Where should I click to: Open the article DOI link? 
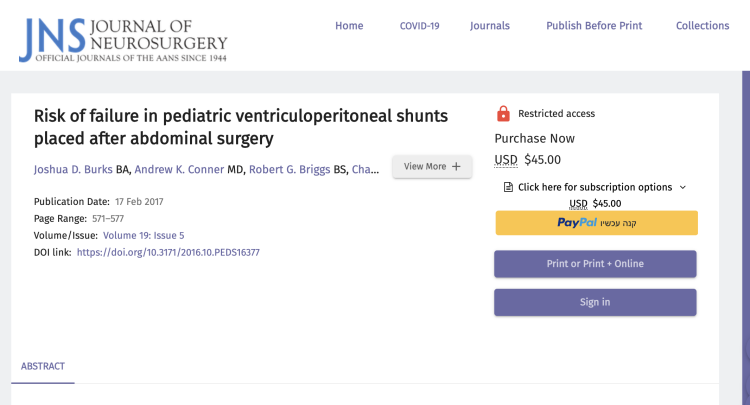point(168,252)
